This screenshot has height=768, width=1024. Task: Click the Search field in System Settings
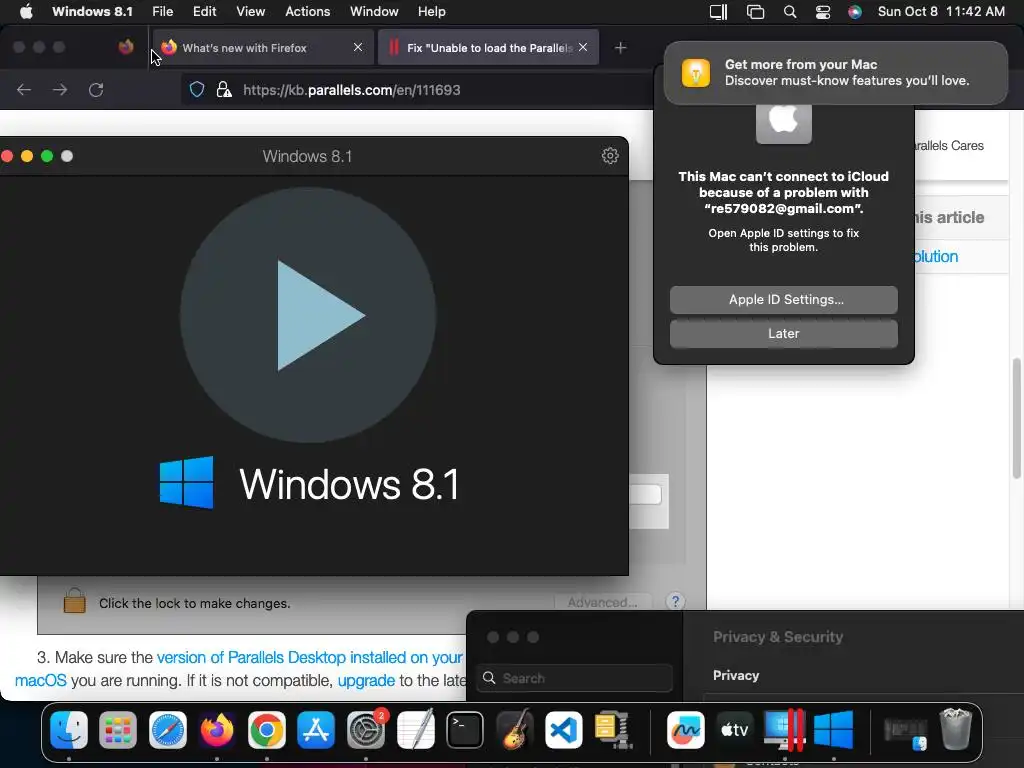click(575, 678)
